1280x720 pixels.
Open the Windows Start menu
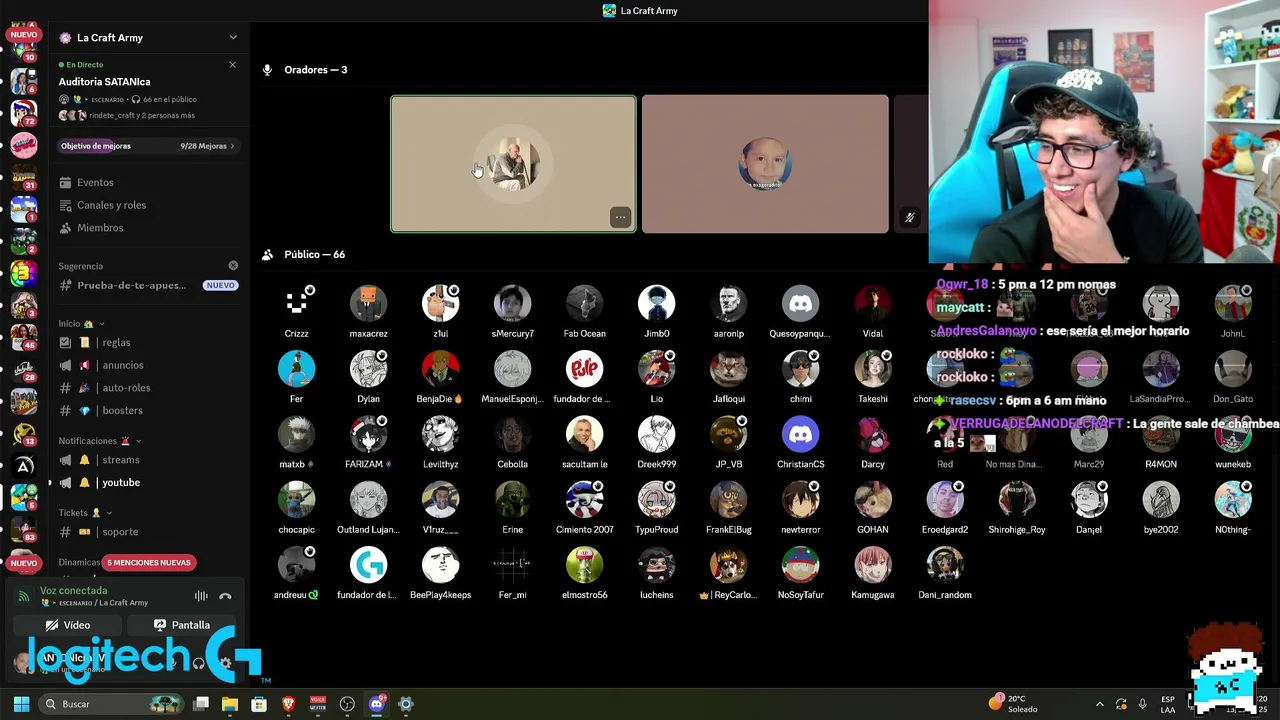point(21,704)
